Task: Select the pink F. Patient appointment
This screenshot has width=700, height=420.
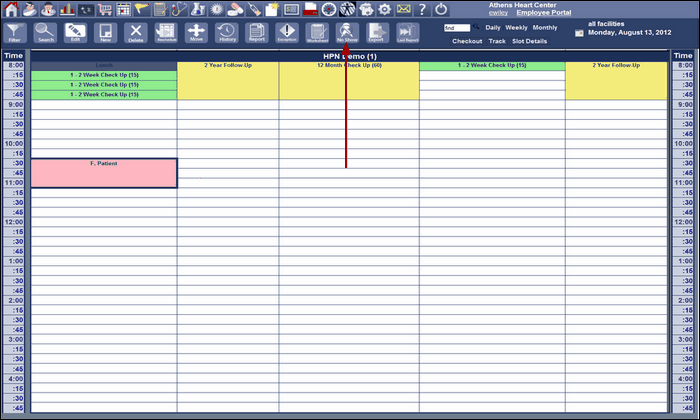Action: (x=104, y=172)
